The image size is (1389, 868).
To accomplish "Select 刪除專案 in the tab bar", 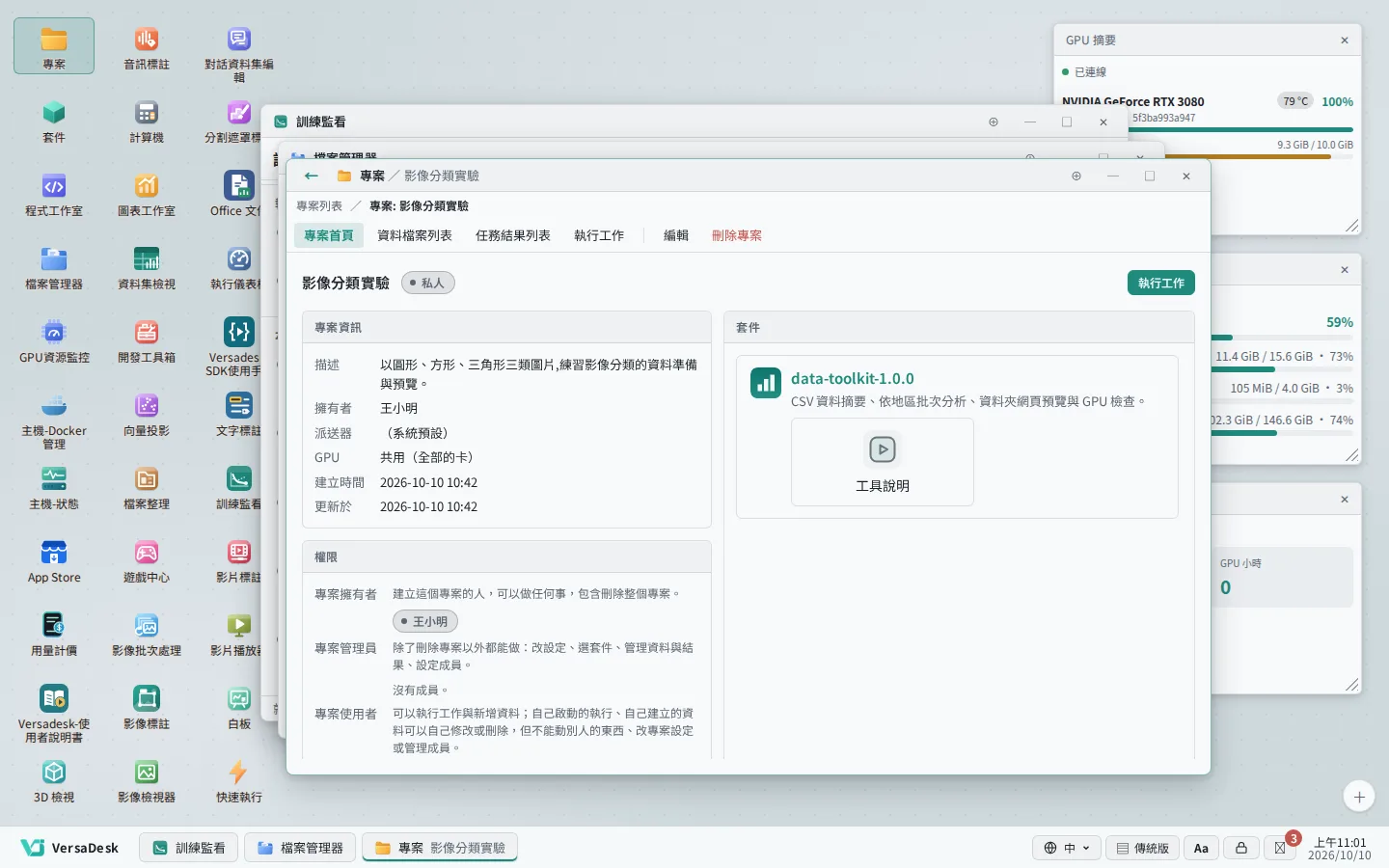I will click(x=737, y=235).
